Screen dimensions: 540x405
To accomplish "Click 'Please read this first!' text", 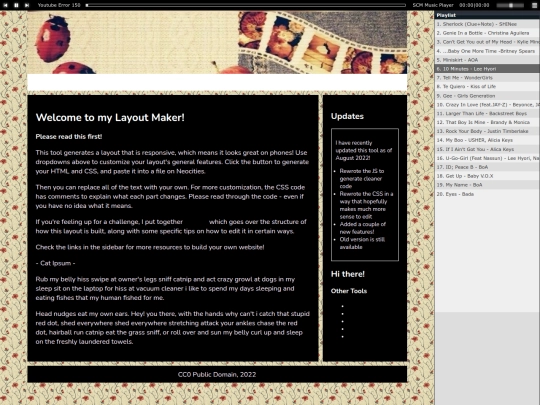I will click(x=69, y=137).
